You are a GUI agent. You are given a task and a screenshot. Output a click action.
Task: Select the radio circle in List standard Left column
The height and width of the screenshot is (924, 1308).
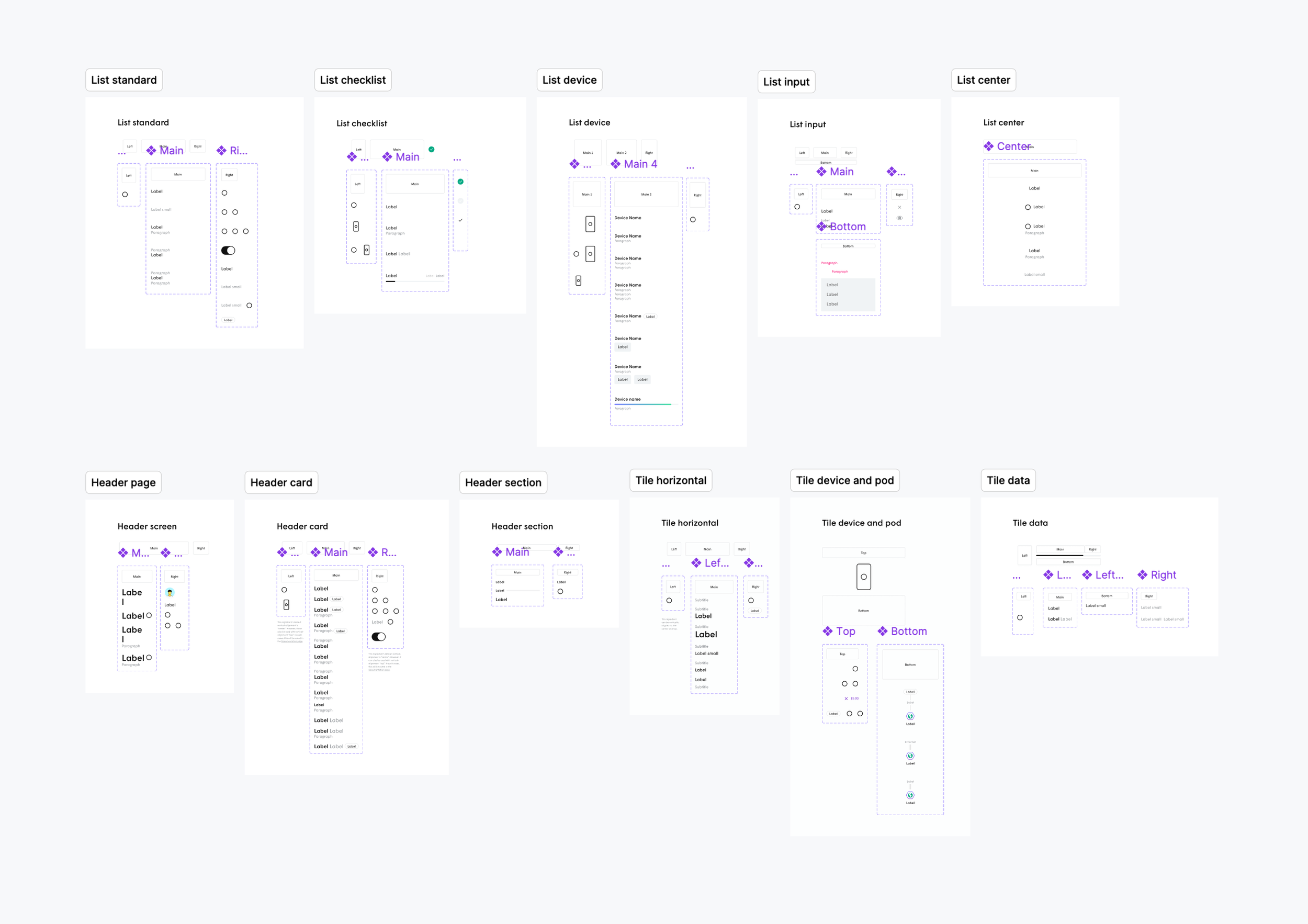pyautogui.click(x=125, y=195)
